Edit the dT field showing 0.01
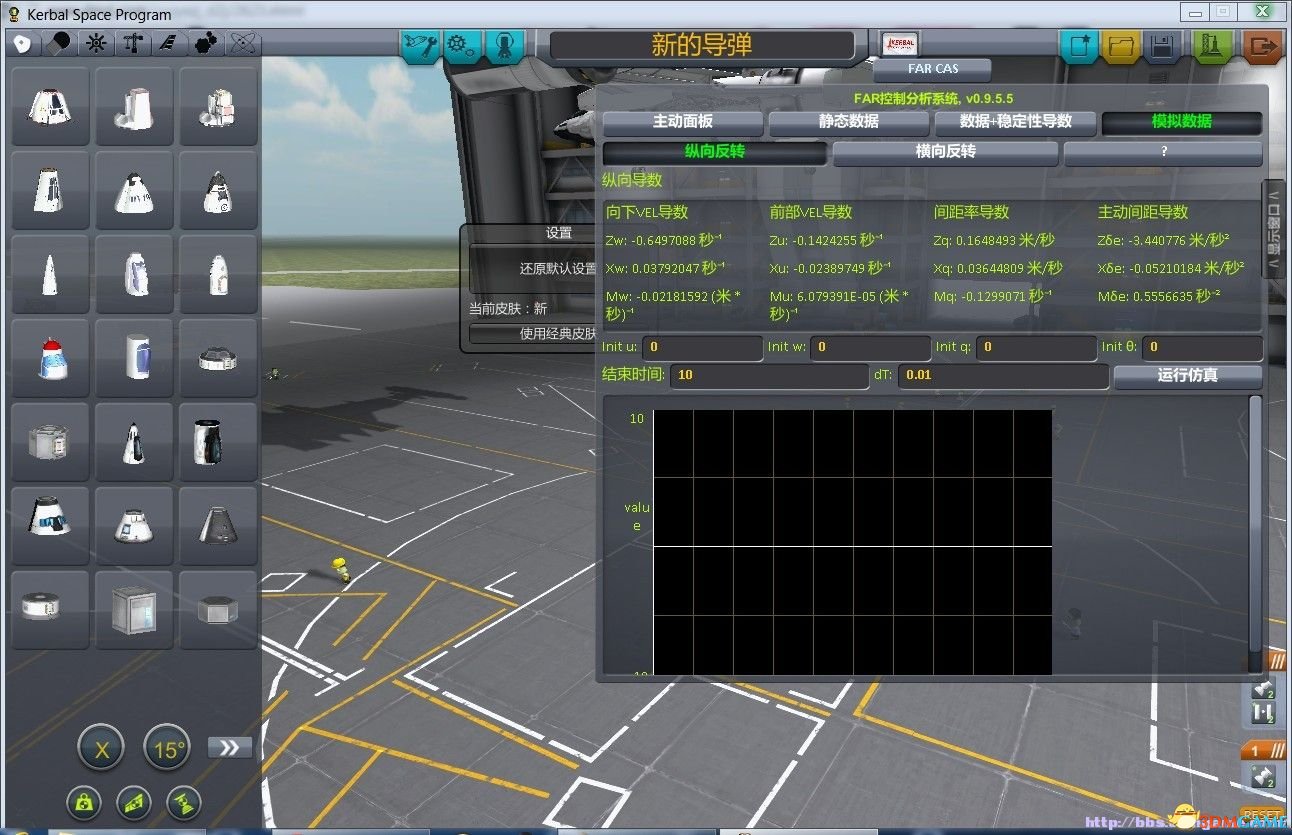This screenshot has height=835, width=1292. click(x=1002, y=376)
